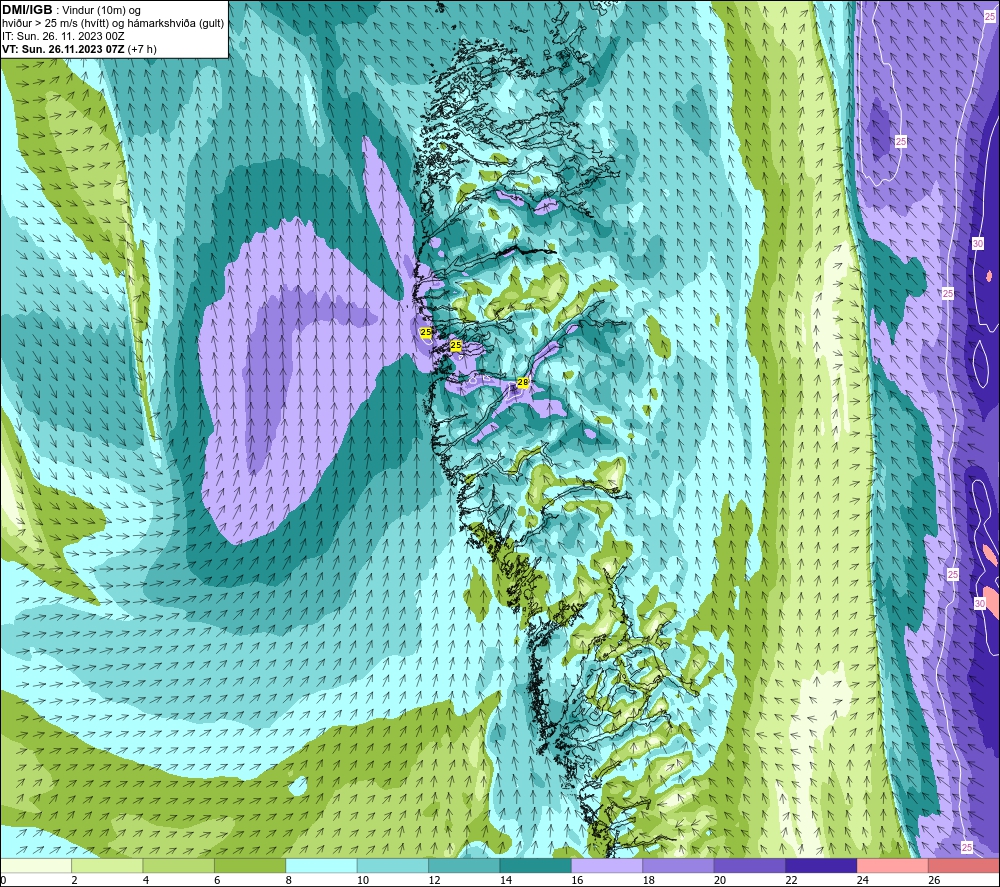Click the '4' tick label on the color scale

coord(146,880)
